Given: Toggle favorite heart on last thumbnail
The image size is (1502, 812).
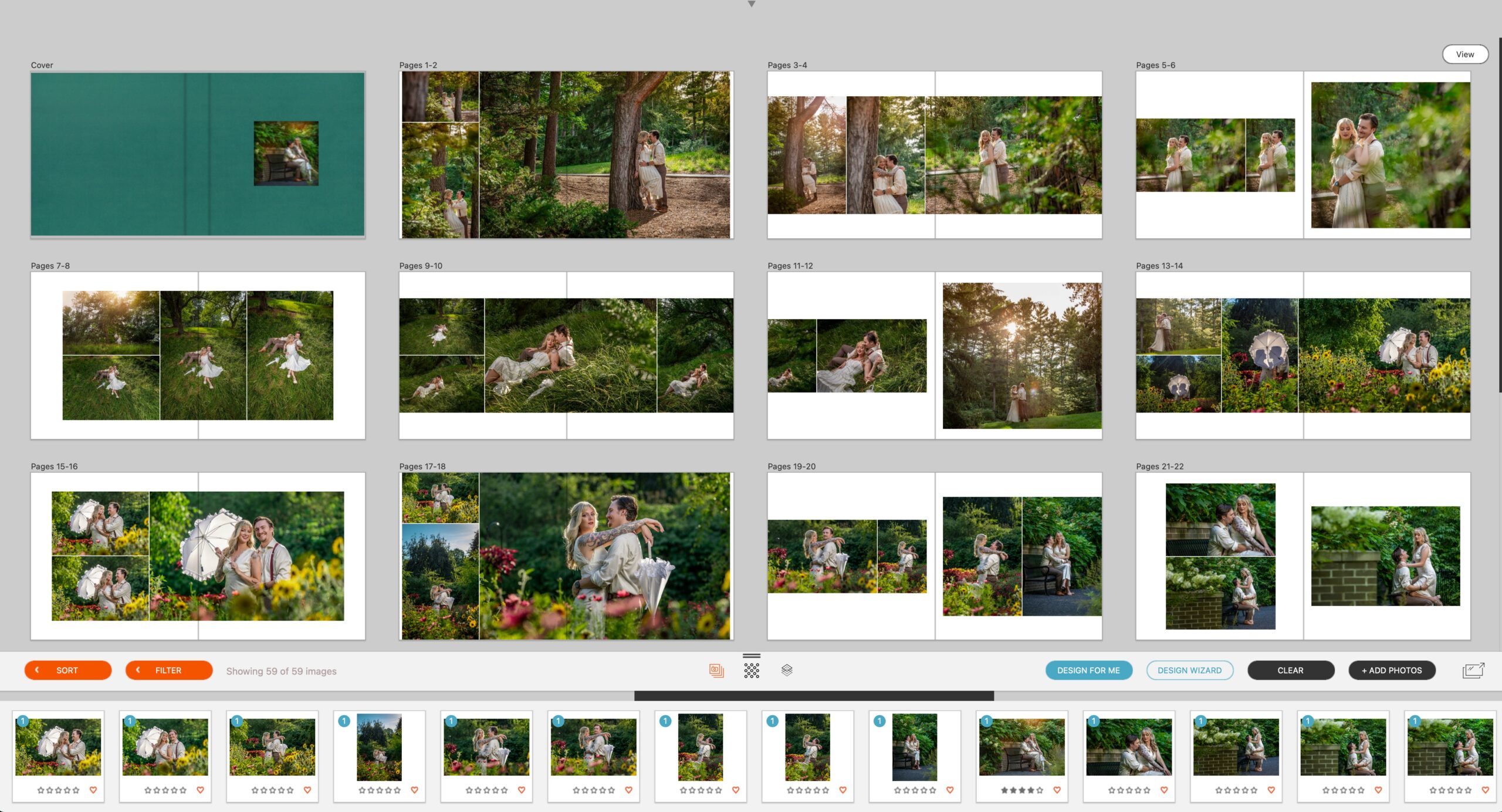Looking at the screenshot, I should tap(1486, 790).
